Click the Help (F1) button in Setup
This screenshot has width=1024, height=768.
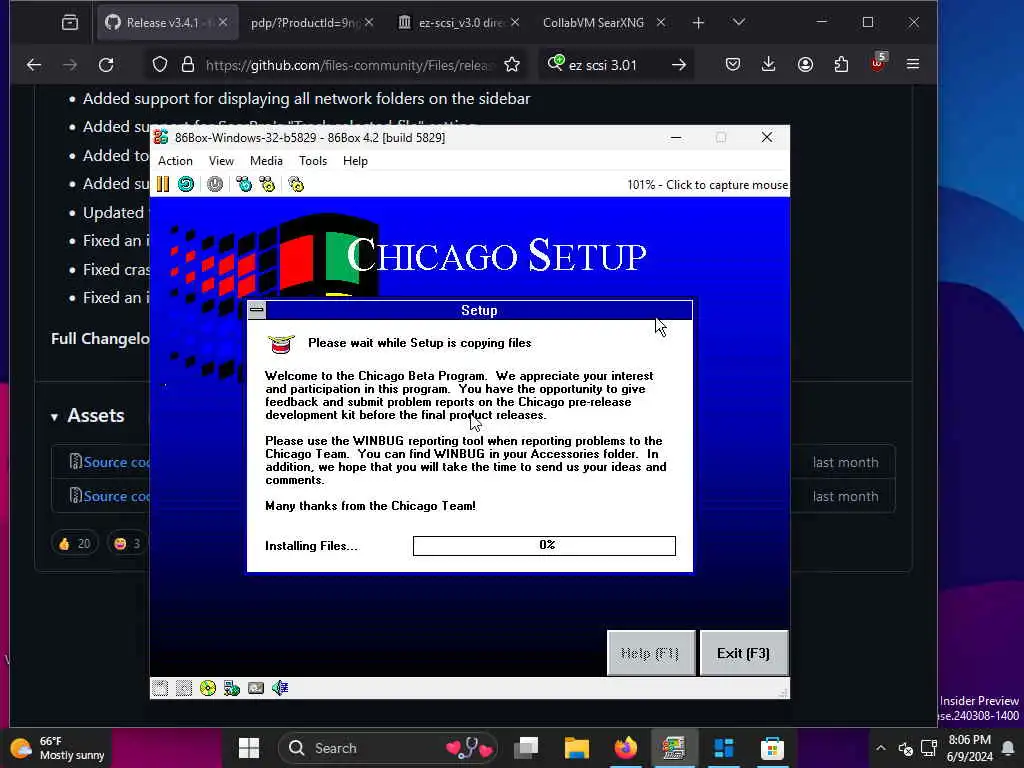pyautogui.click(x=650, y=653)
